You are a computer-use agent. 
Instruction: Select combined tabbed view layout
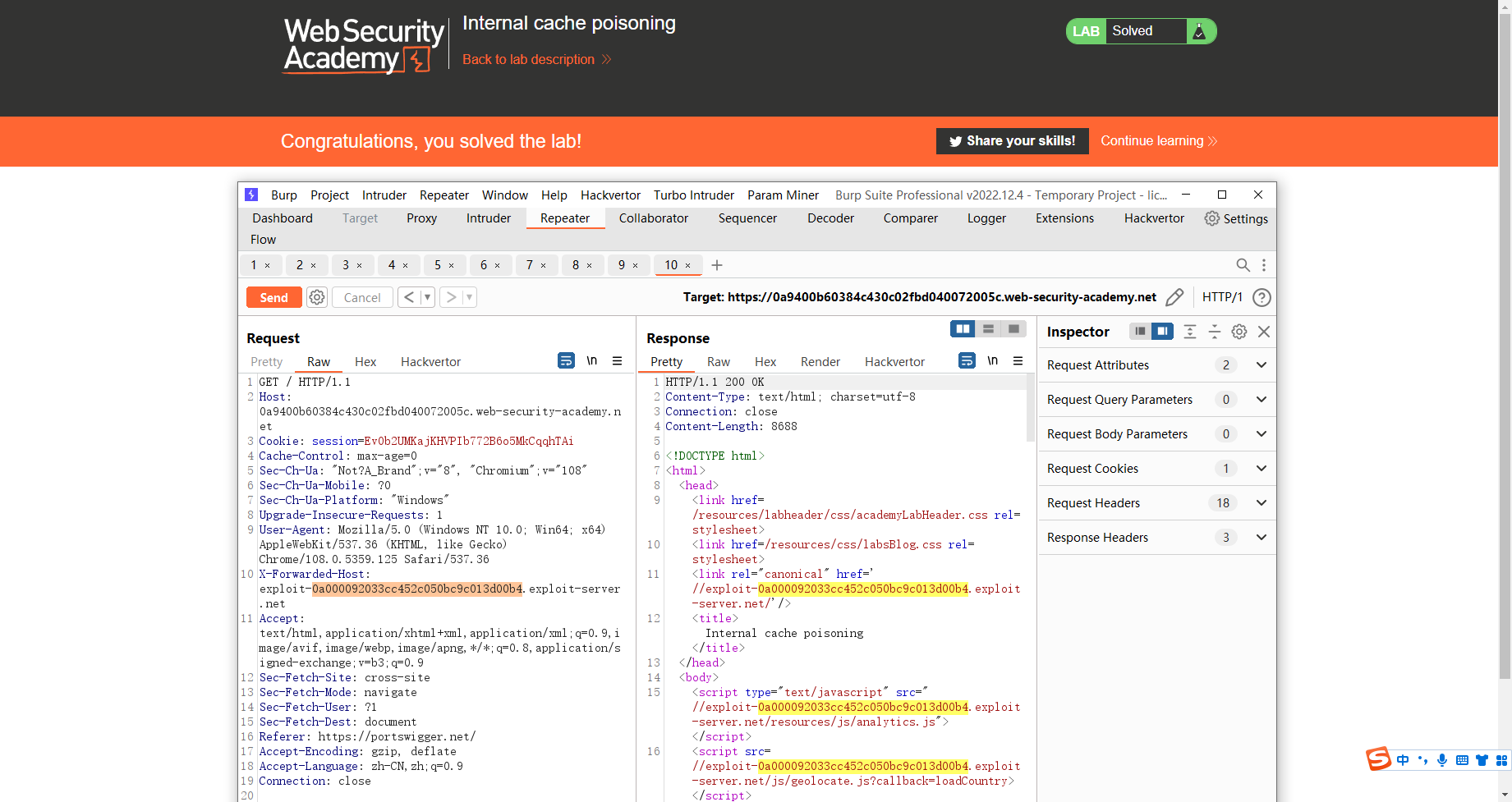coord(1013,329)
